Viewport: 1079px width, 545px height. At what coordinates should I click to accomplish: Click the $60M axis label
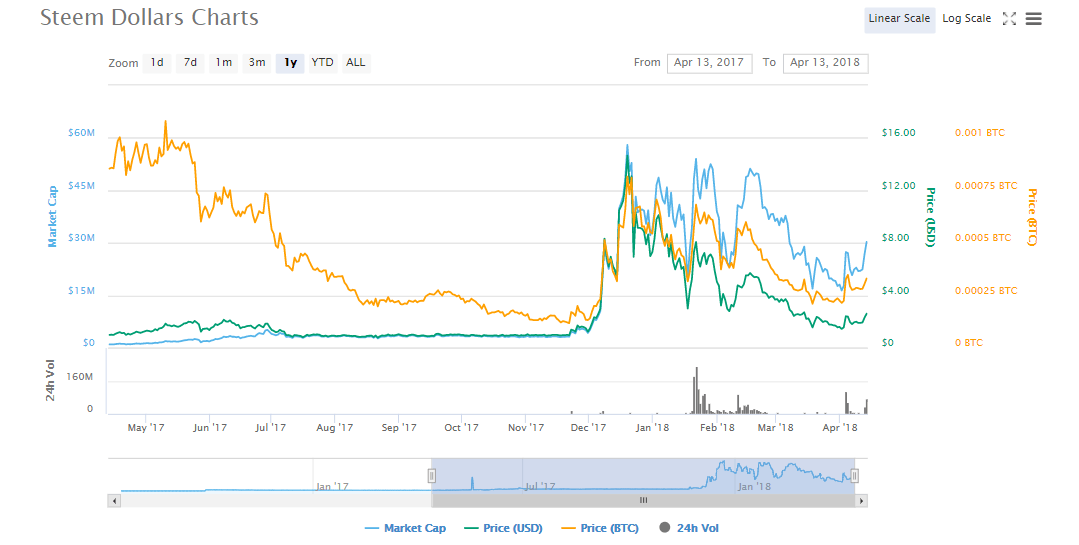81,133
